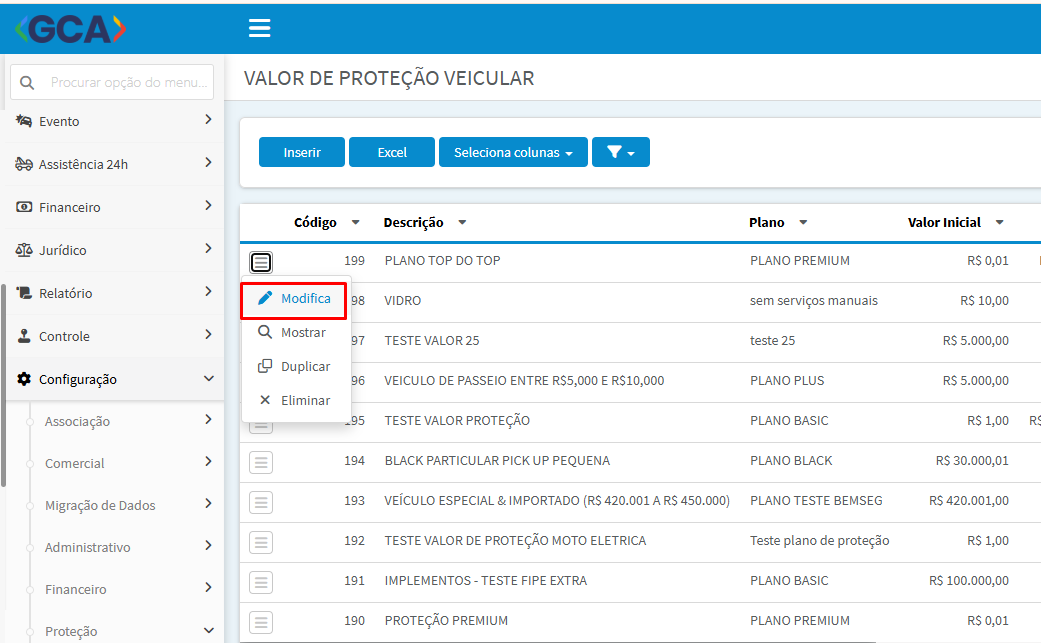The image size is (1041, 643).
Task: Expand the Jurídico menu chevron
Action: click(x=208, y=248)
